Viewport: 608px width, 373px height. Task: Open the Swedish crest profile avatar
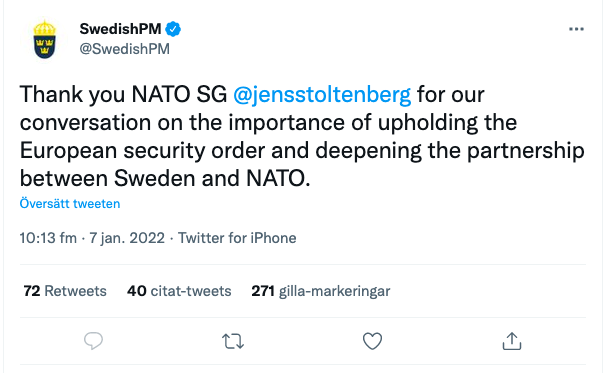coord(45,40)
